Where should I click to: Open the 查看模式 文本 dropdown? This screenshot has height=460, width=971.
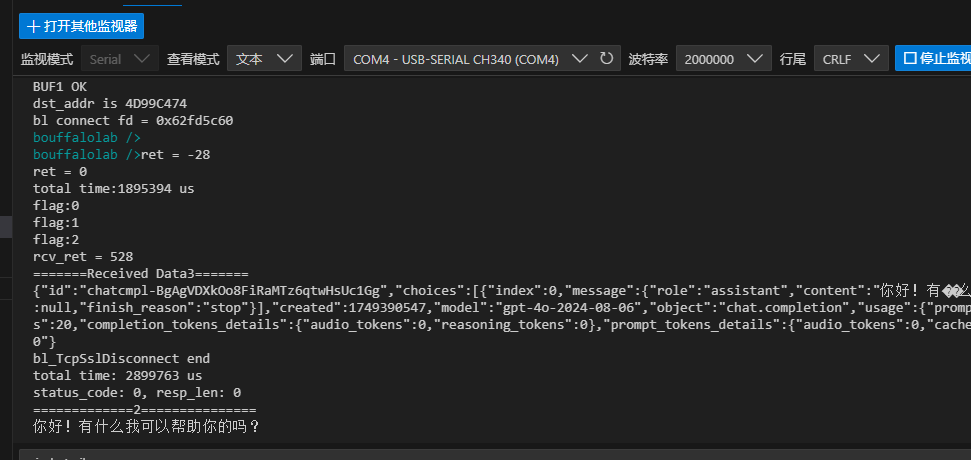pyautogui.click(x=264, y=59)
